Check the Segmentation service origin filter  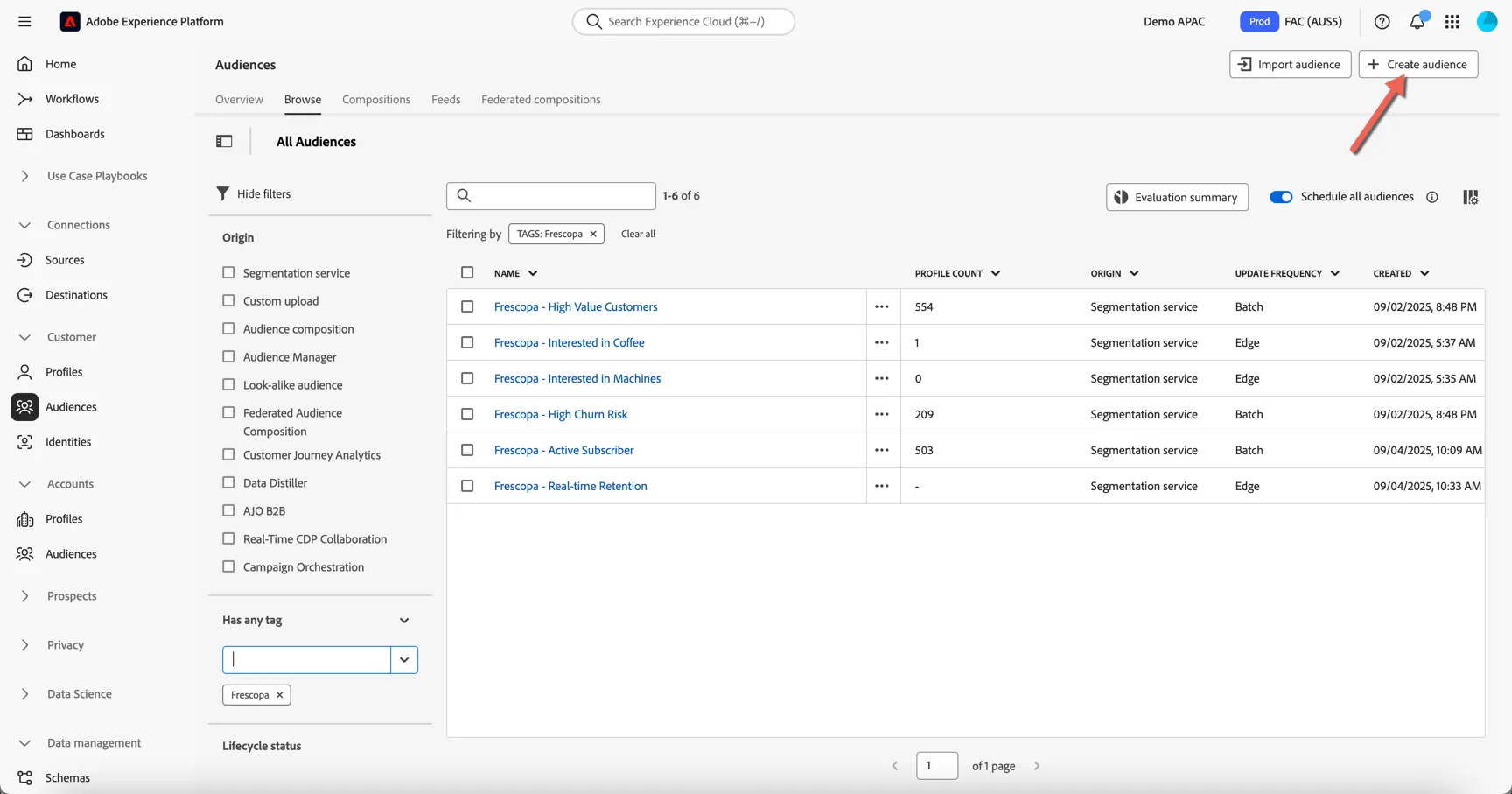pos(228,273)
